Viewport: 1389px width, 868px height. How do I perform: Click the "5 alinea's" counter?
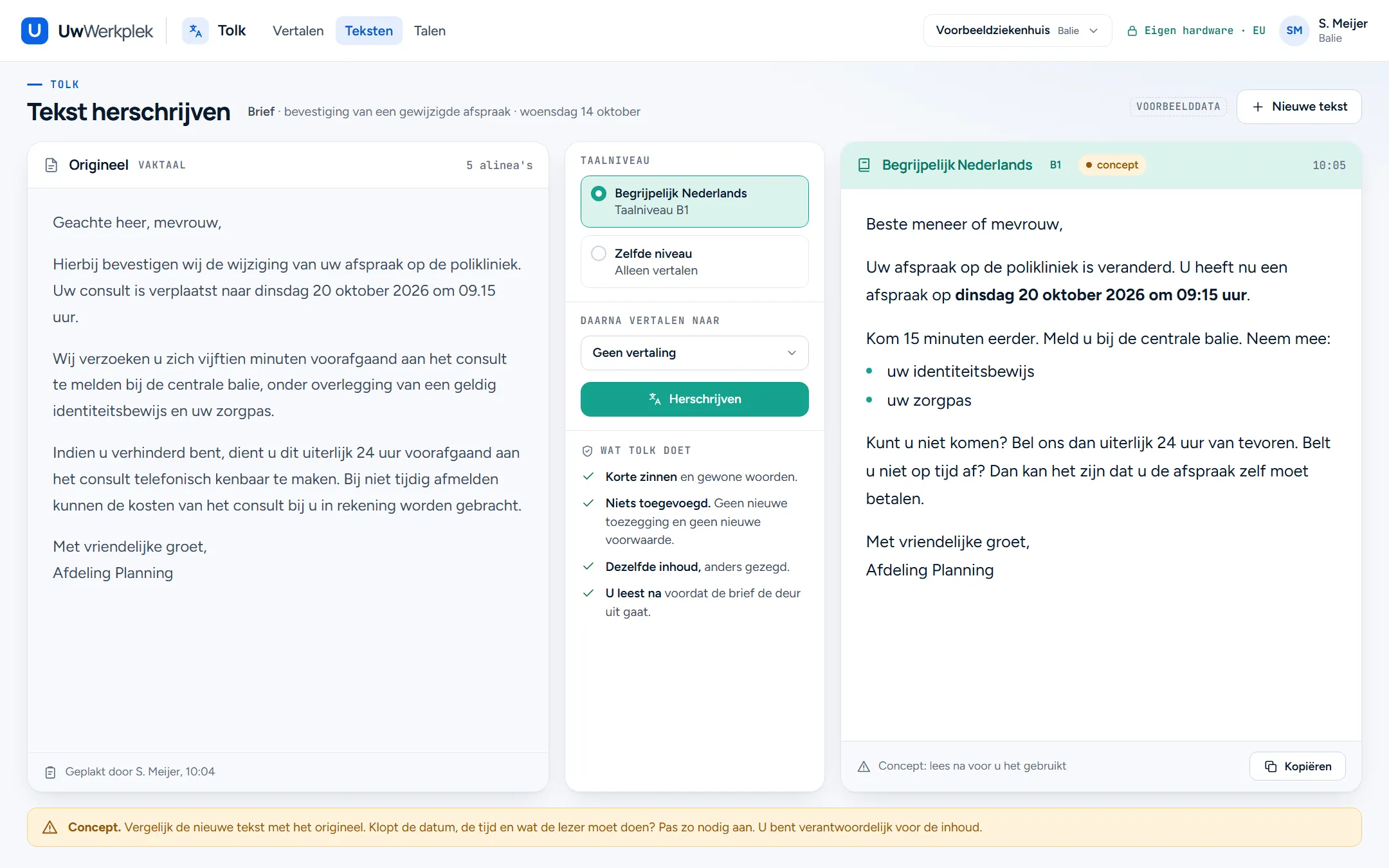tap(500, 165)
